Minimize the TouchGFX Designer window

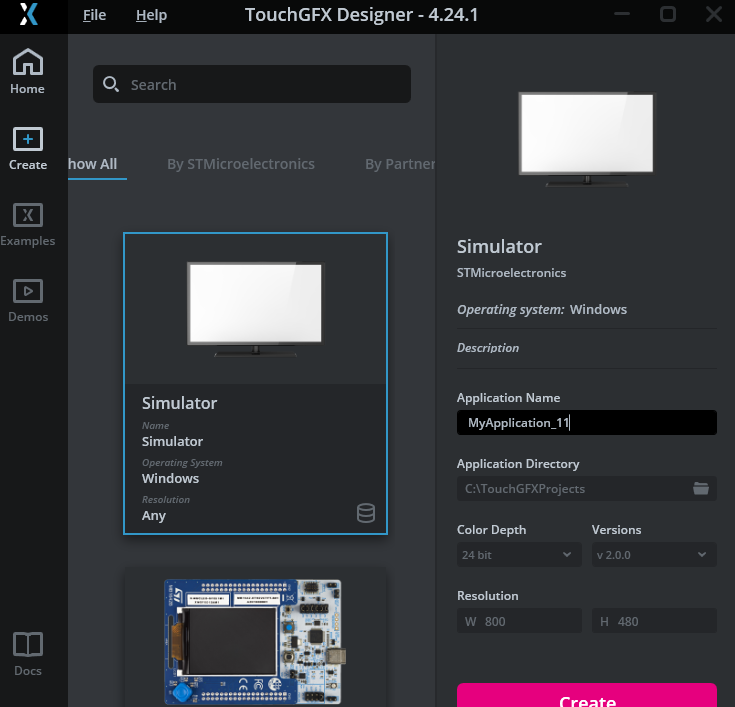622,14
